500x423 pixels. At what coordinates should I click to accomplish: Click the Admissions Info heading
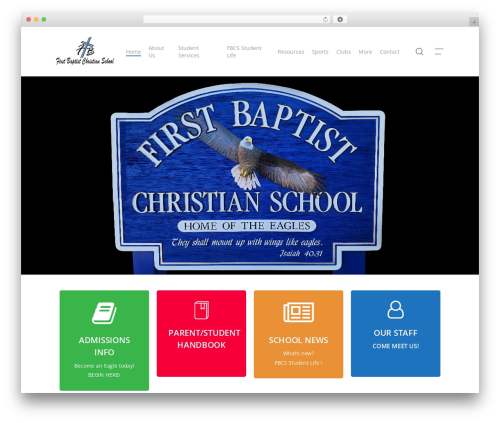coord(104,346)
